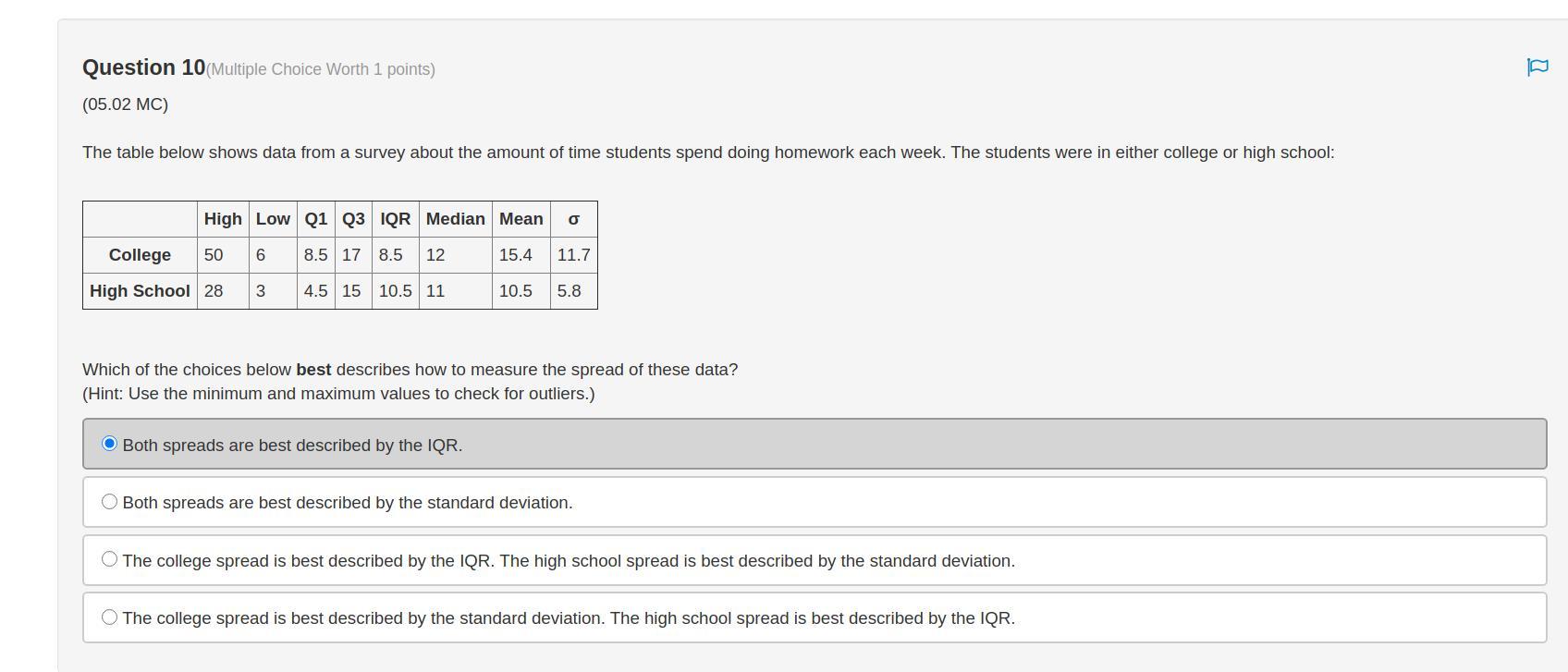This screenshot has width=1568, height=672.
Task: Click the College High value 50
Action: 214,255
